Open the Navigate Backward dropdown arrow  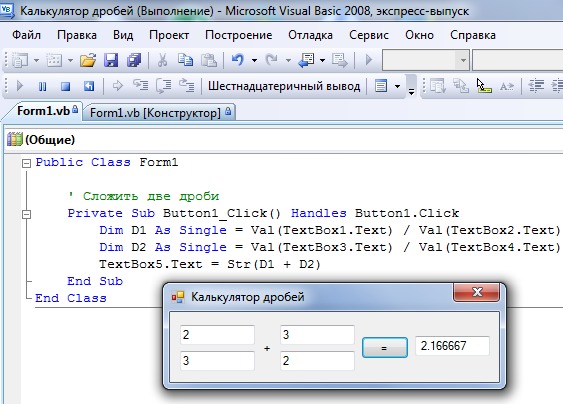click(322, 60)
